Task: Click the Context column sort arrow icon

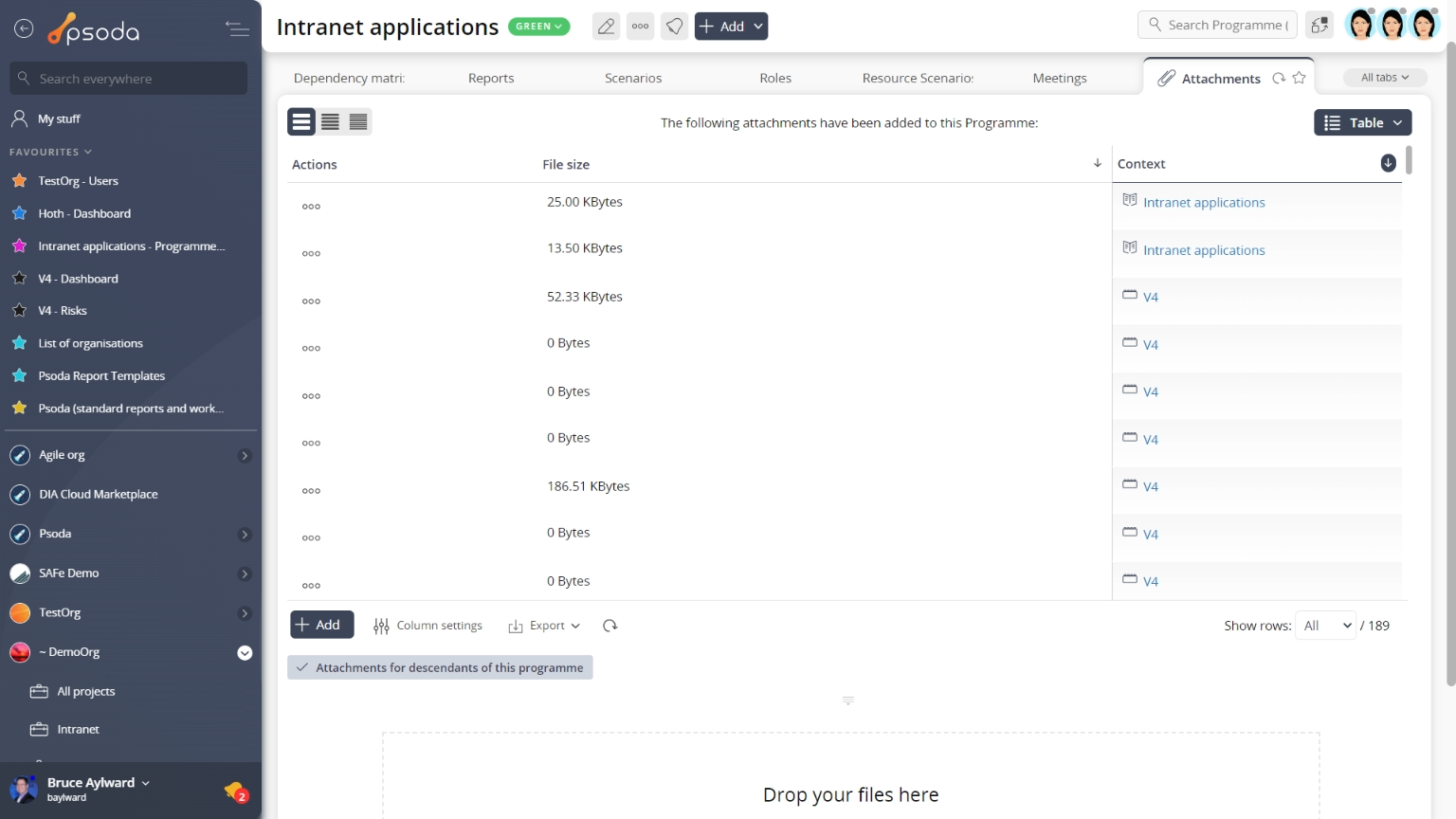Action: (x=1388, y=163)
